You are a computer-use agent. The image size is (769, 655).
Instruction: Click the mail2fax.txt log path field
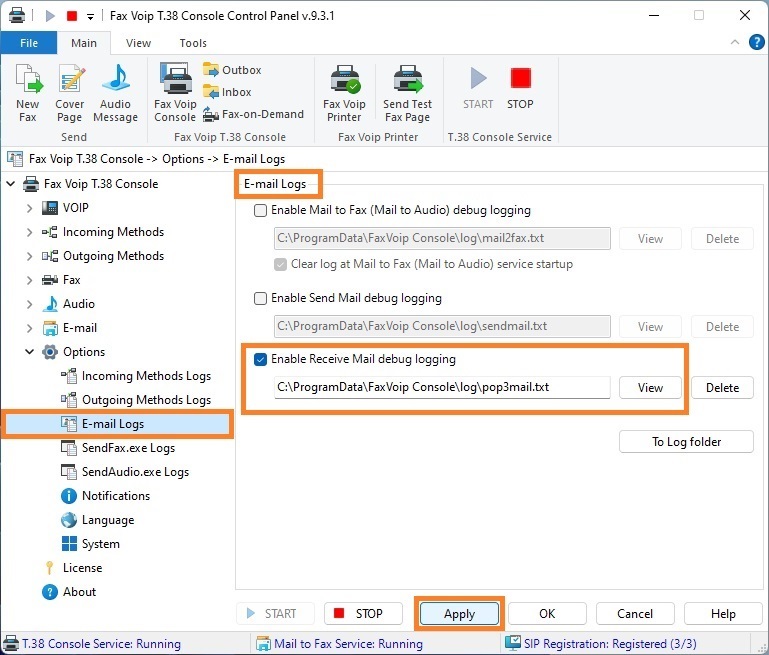pos(442,238)
